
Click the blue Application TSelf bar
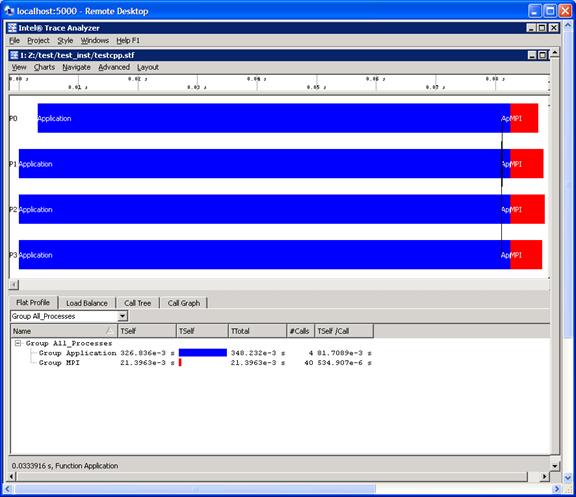click(x=203, y=353)
